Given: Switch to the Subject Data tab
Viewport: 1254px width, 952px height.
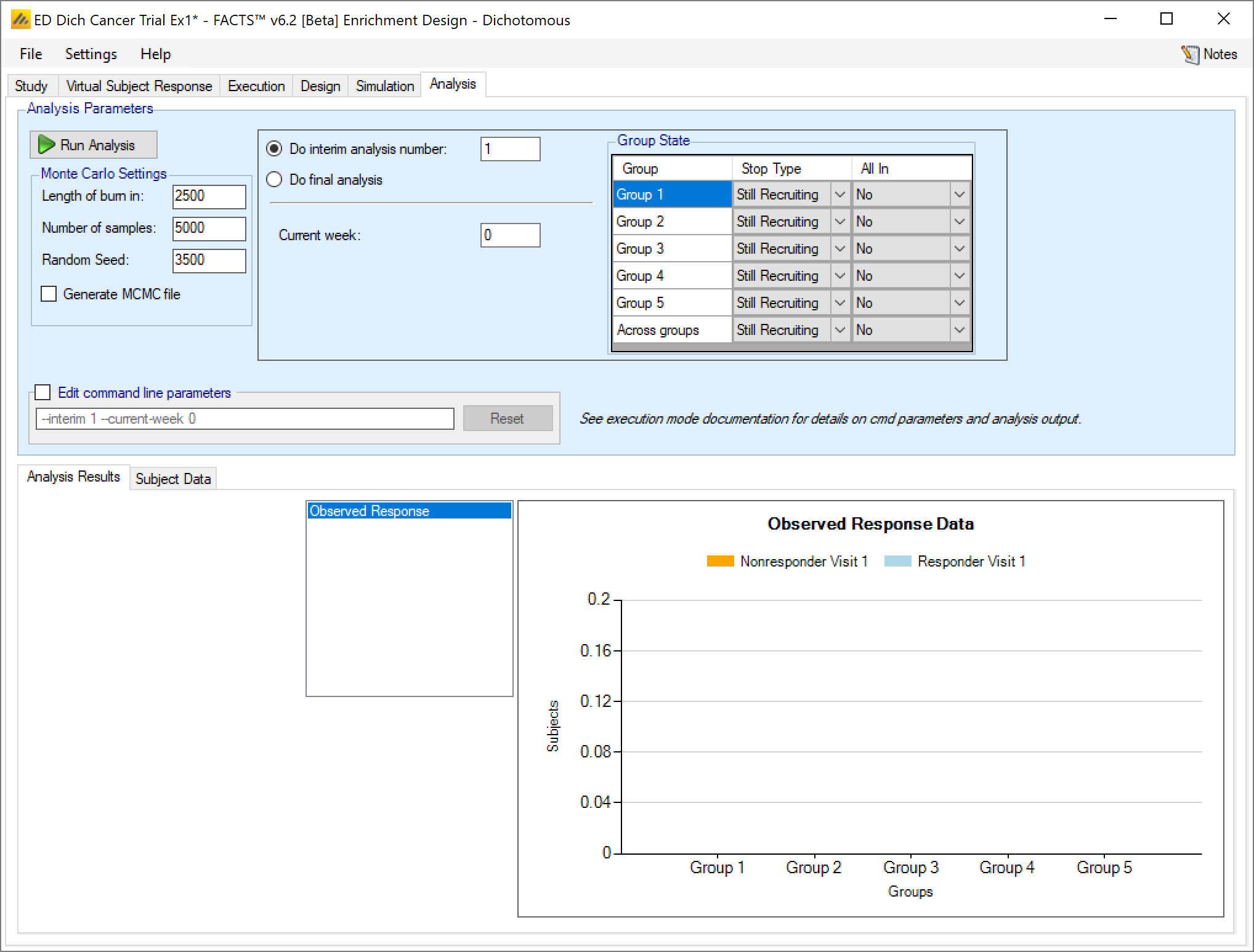Looking at the screenshot, I should click(172, 478).
